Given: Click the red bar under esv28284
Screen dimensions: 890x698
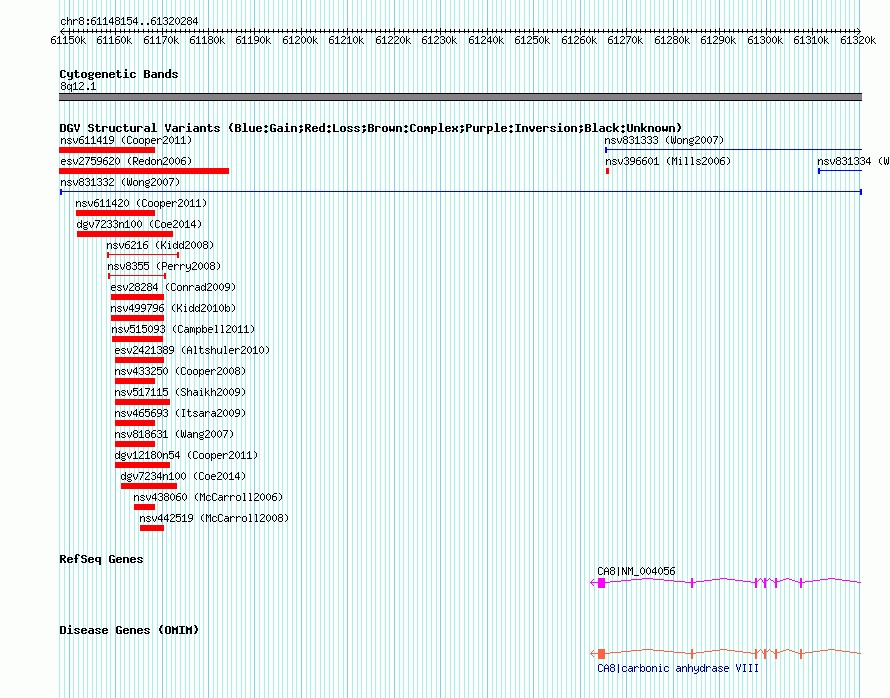Looking at the screenshot, I should point(137,297).
